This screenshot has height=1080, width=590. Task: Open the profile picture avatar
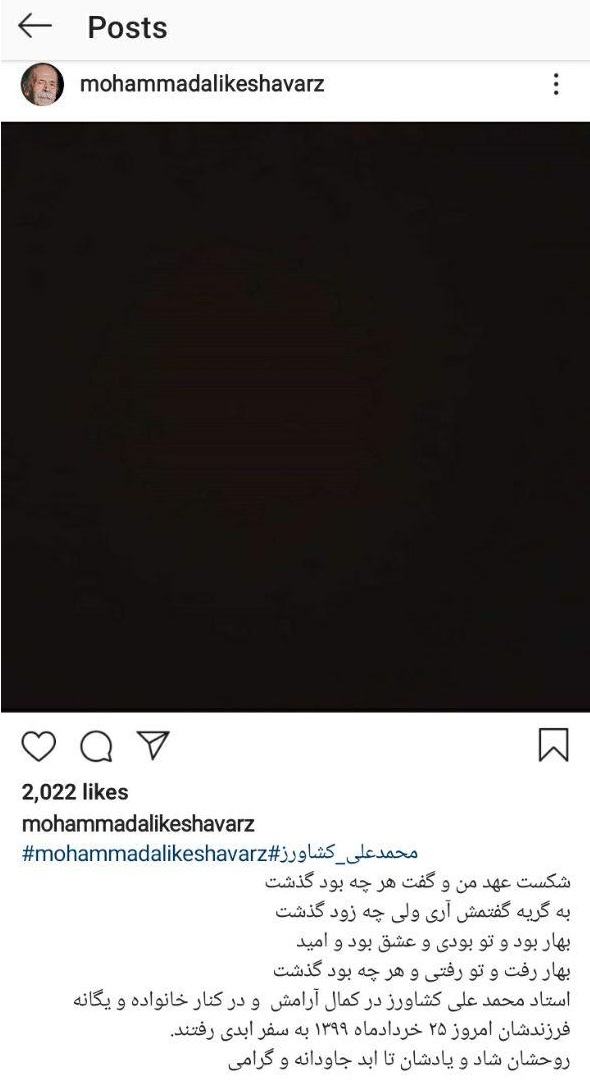point(42,85)
